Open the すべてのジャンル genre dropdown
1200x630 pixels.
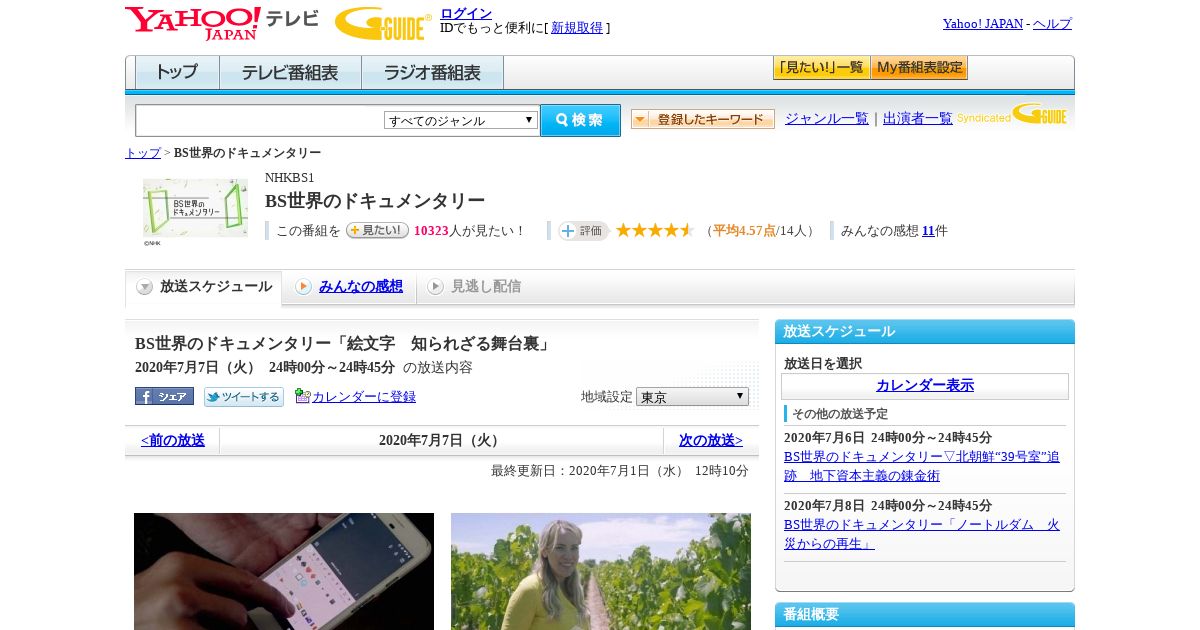(x=461, y=120)
